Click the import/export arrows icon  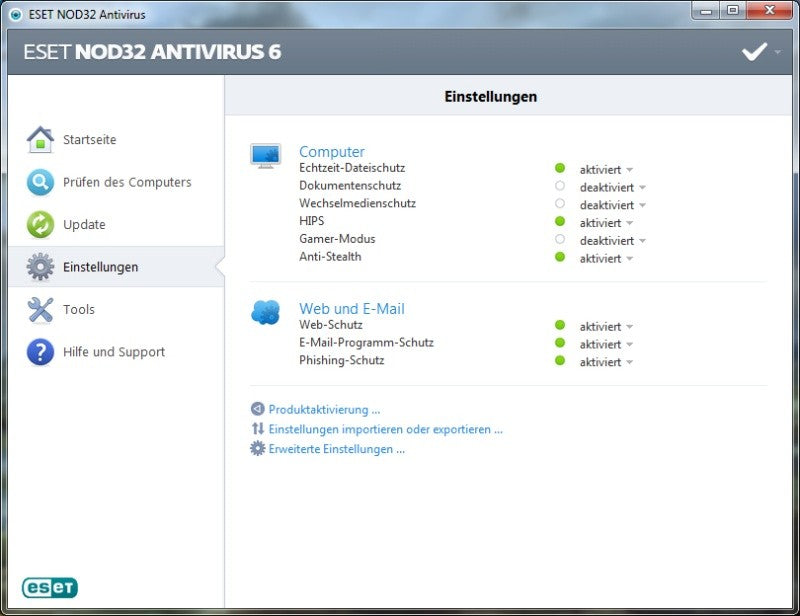pos(258,429)
